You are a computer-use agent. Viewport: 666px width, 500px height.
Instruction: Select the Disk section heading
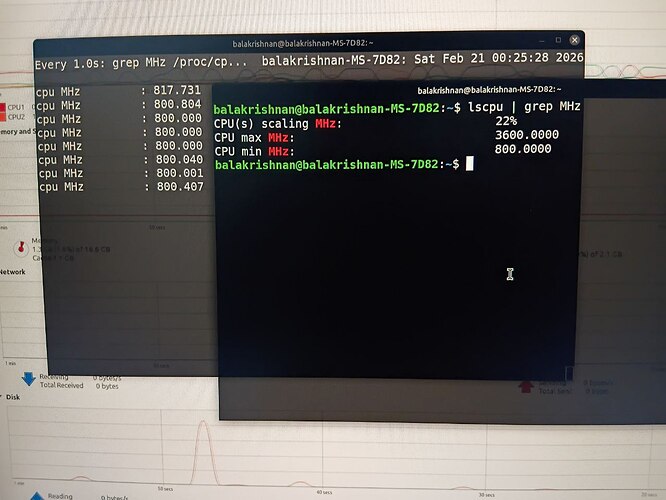13,397
